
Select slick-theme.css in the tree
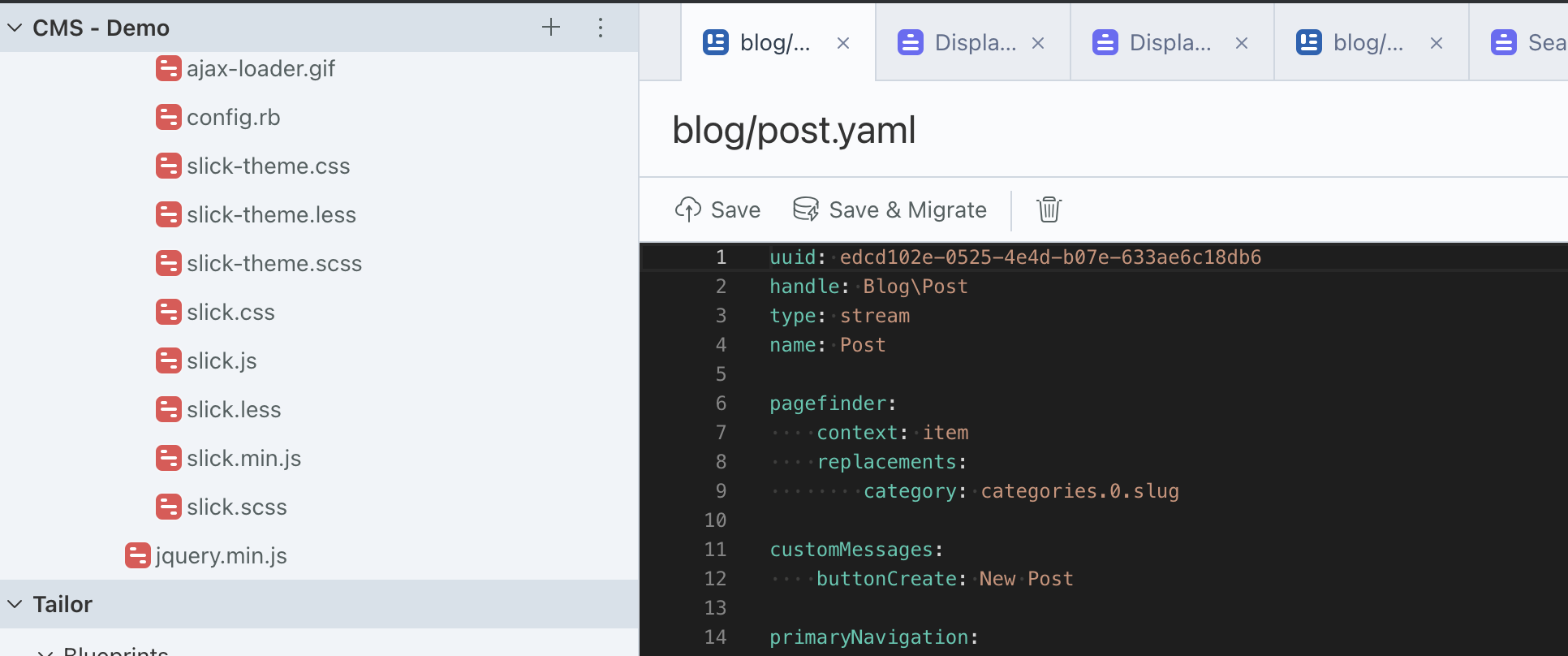tap(268, 166)
